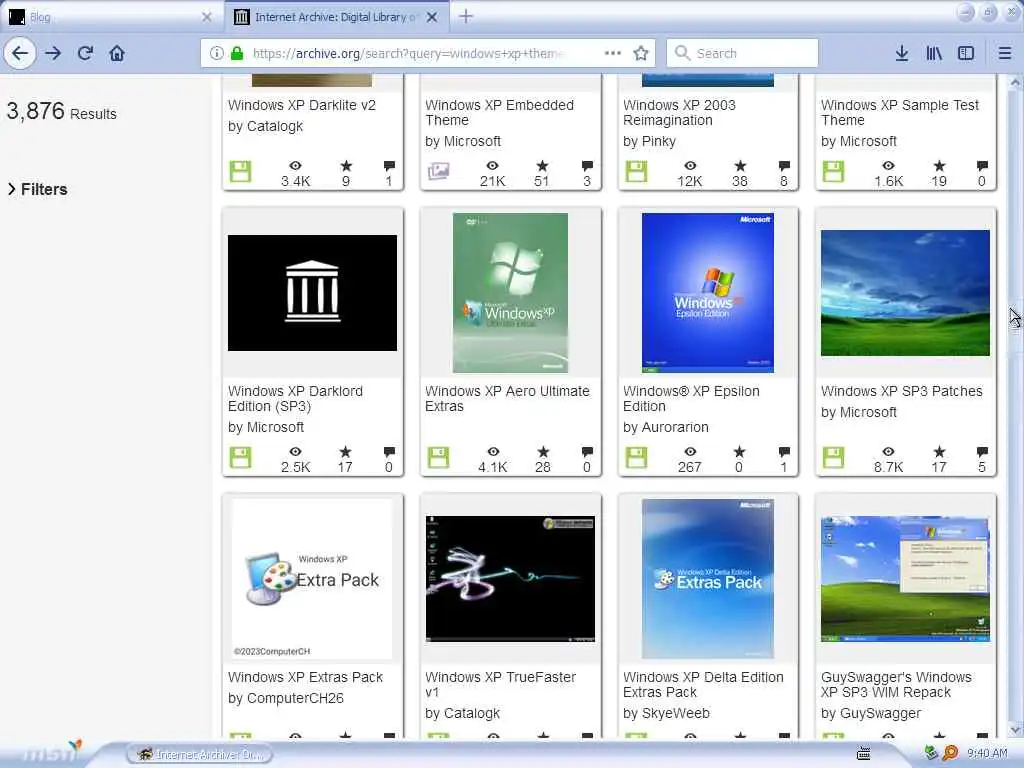Open the browser home page

point(117,53)
